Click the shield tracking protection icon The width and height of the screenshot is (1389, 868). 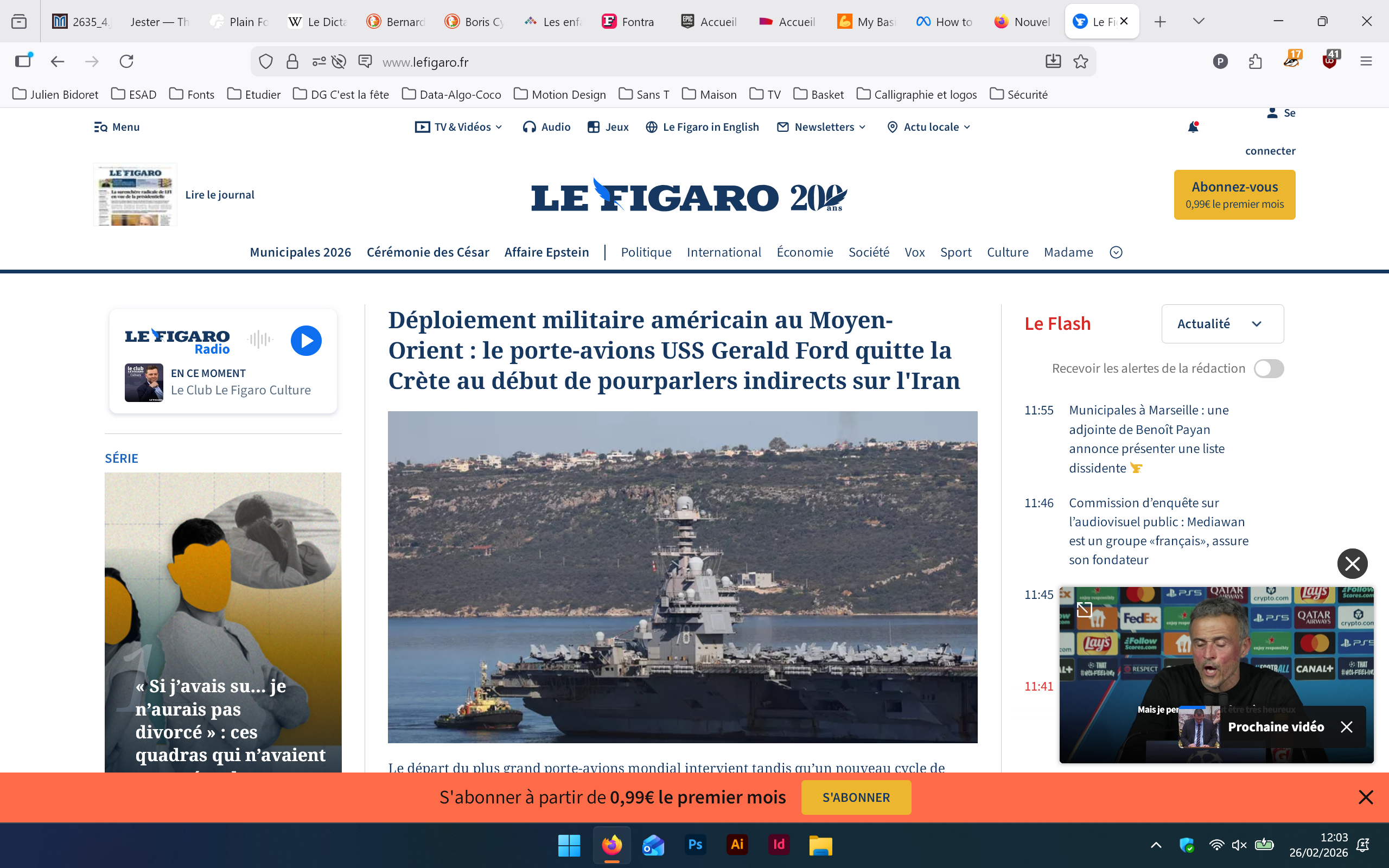pyautogui.click(x=266, y=61)
